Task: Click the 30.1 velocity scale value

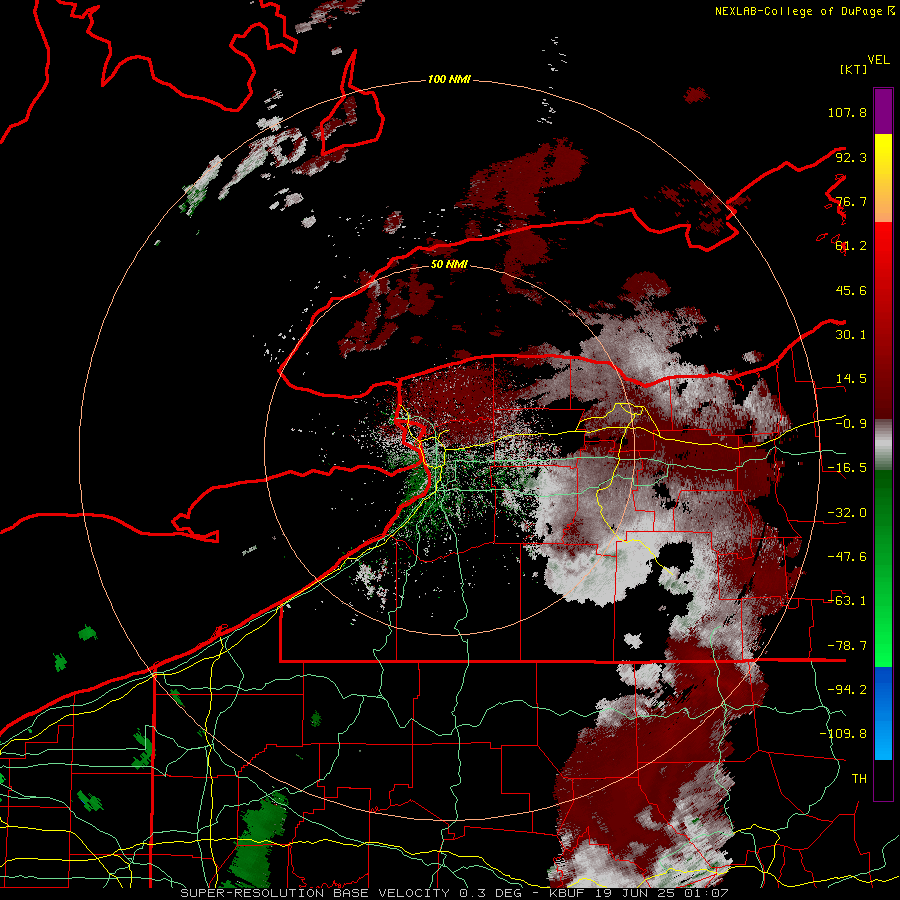Action: pyautogui.click(x=851, y=335)
